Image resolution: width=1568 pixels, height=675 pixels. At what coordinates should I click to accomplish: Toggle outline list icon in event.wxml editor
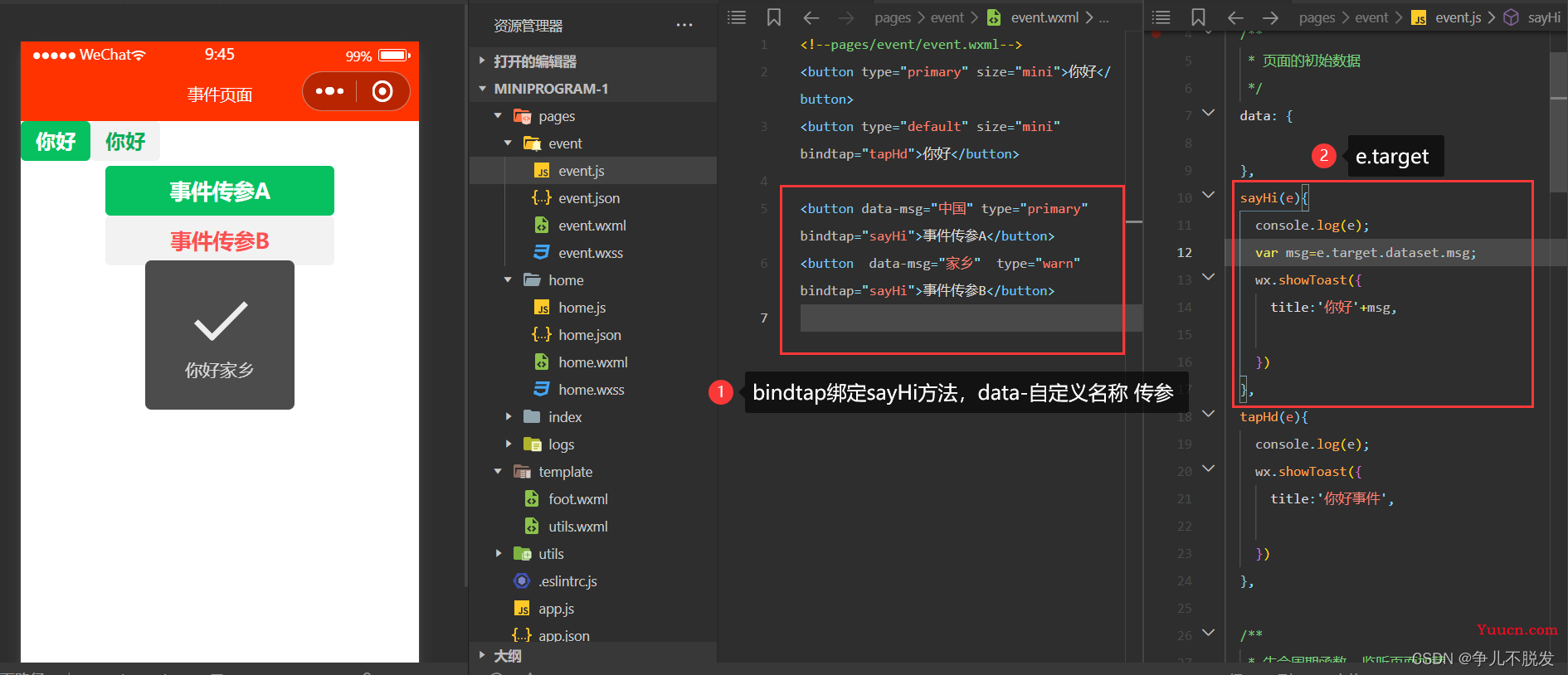(737, 17)
